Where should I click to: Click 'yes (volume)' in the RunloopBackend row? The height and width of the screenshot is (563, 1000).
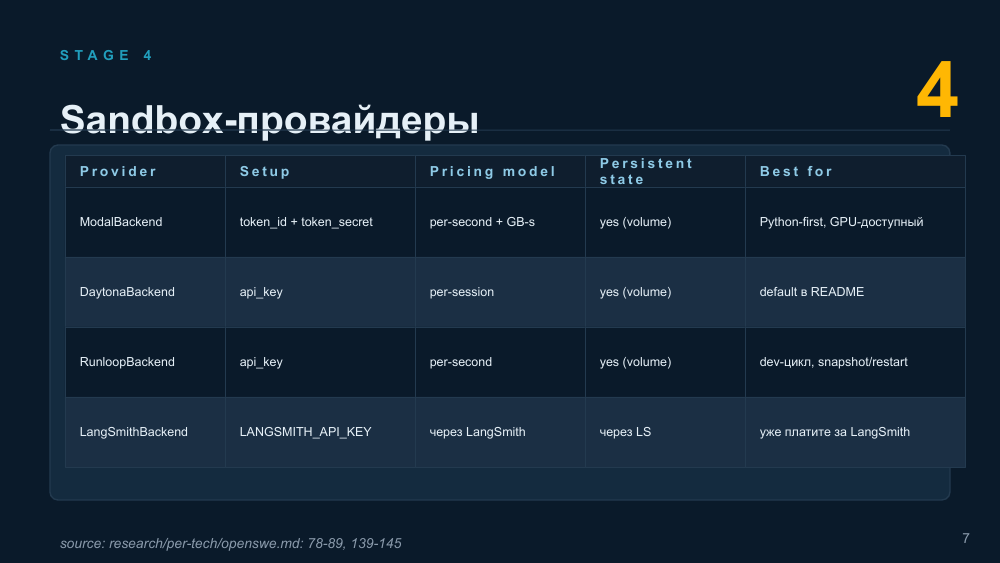(x=665, y=363)
